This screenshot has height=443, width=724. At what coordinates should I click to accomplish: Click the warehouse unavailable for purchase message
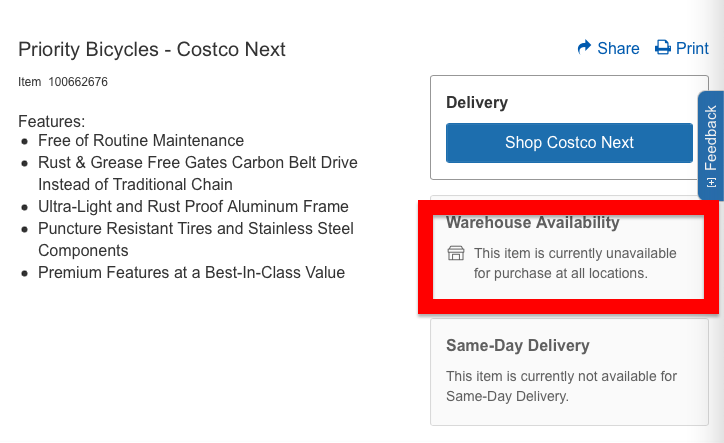(x=575, y=263)
